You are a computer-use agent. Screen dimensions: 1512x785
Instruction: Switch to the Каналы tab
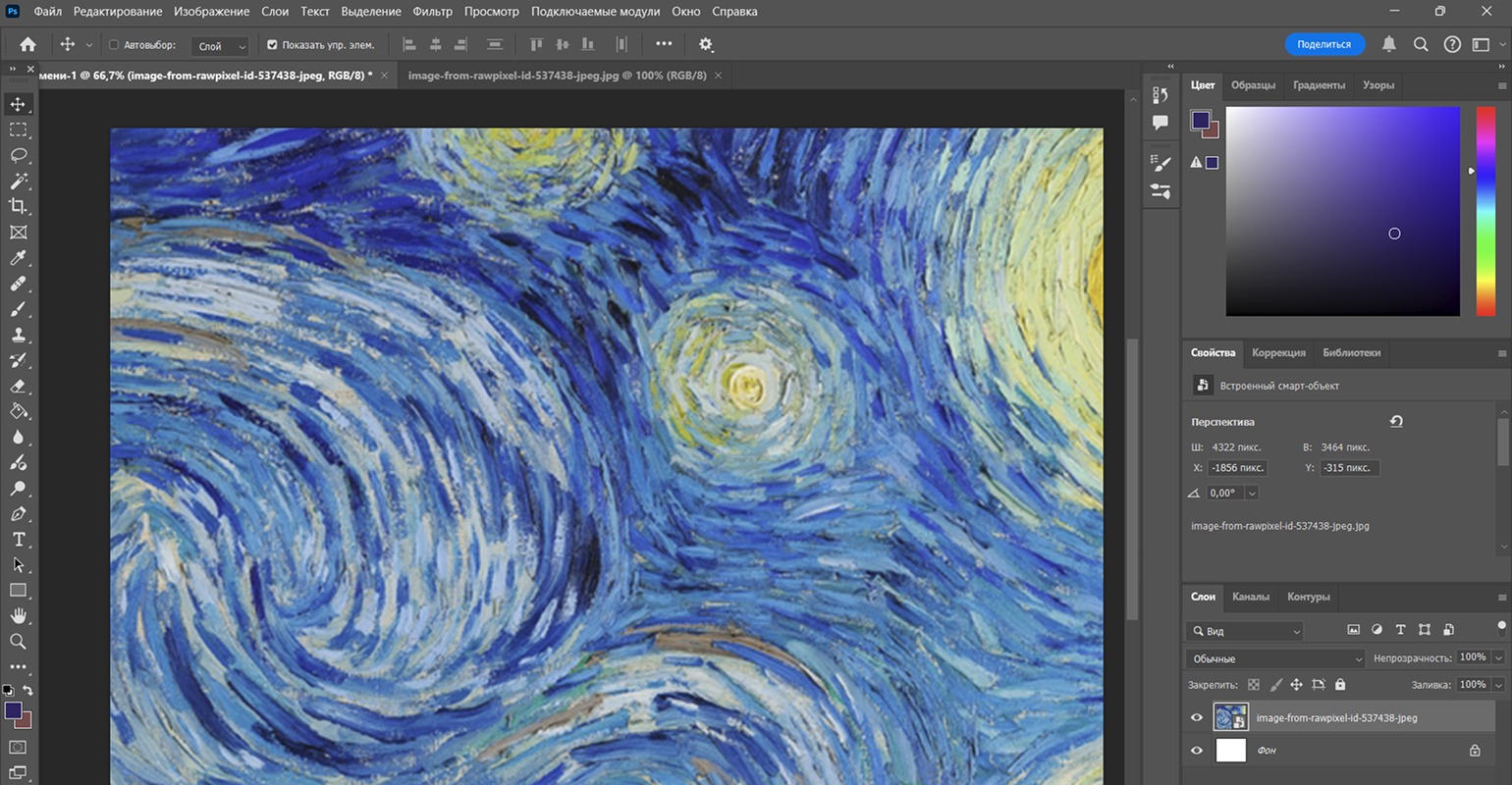(1251, 597)
